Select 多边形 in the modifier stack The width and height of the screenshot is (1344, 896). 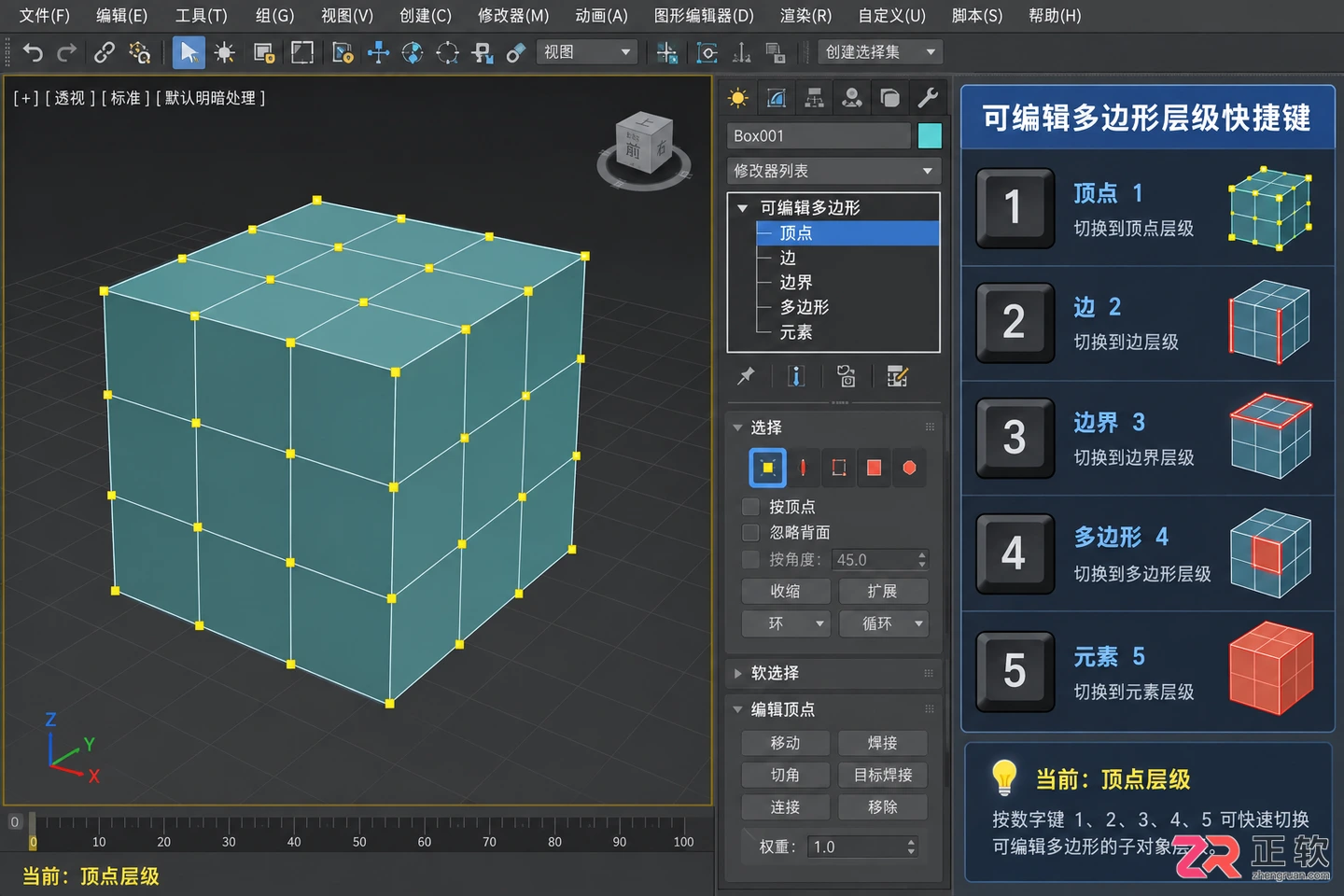(805, 307)
